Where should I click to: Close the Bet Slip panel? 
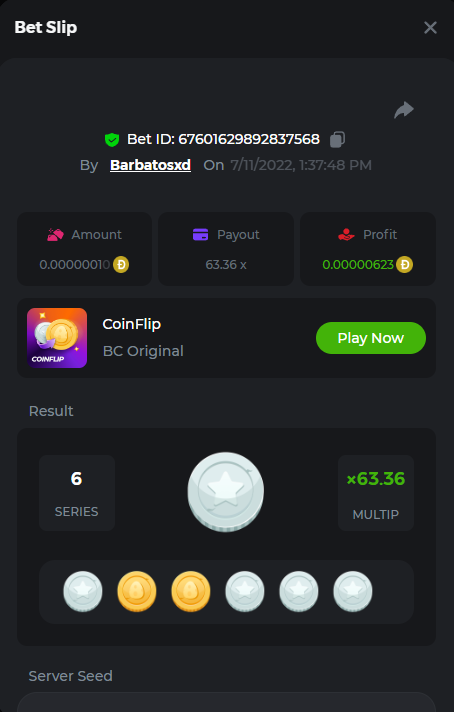(x=430, y=28)
